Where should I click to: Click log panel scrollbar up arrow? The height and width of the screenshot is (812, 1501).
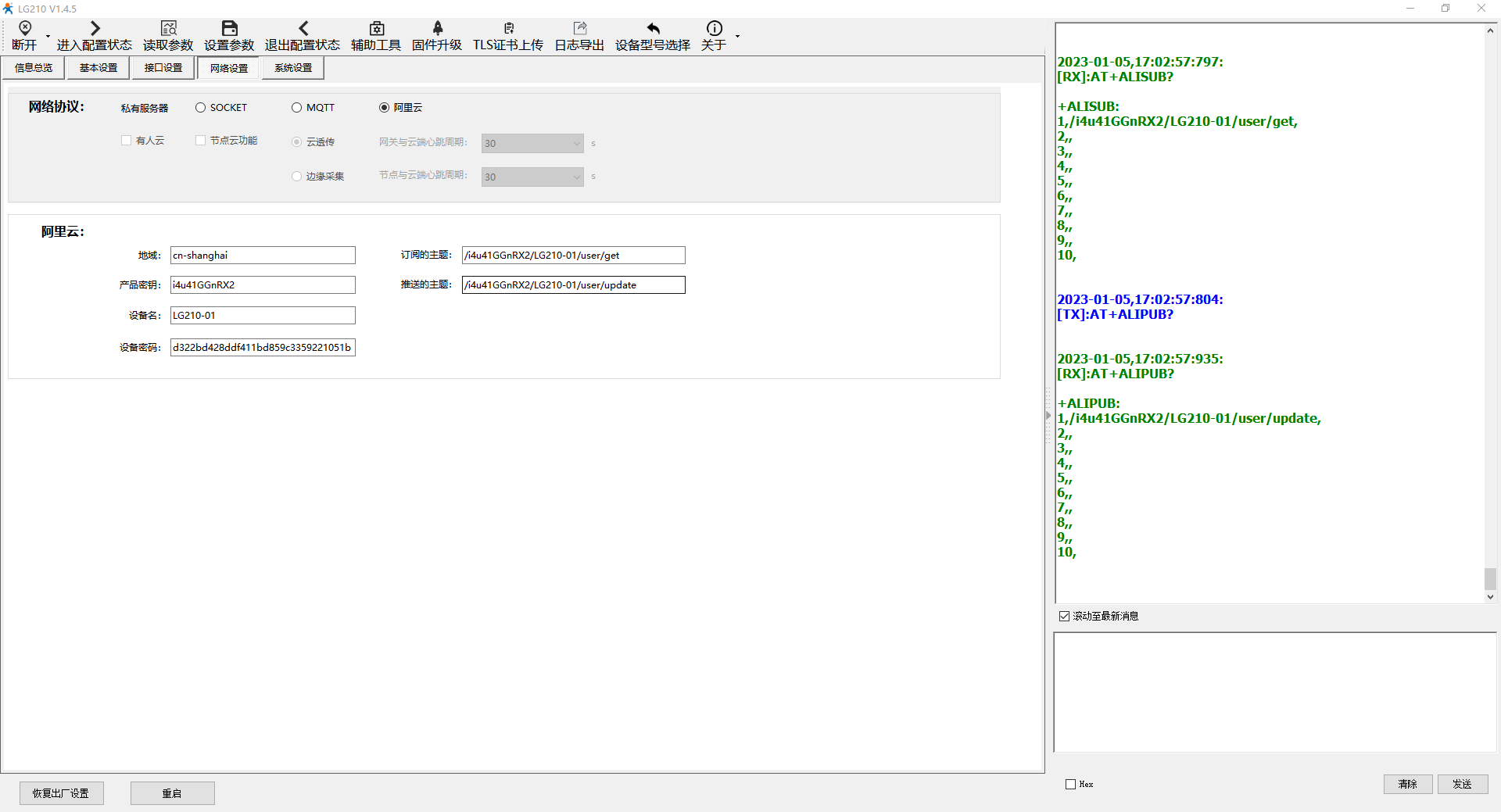tap(1490, 30)
